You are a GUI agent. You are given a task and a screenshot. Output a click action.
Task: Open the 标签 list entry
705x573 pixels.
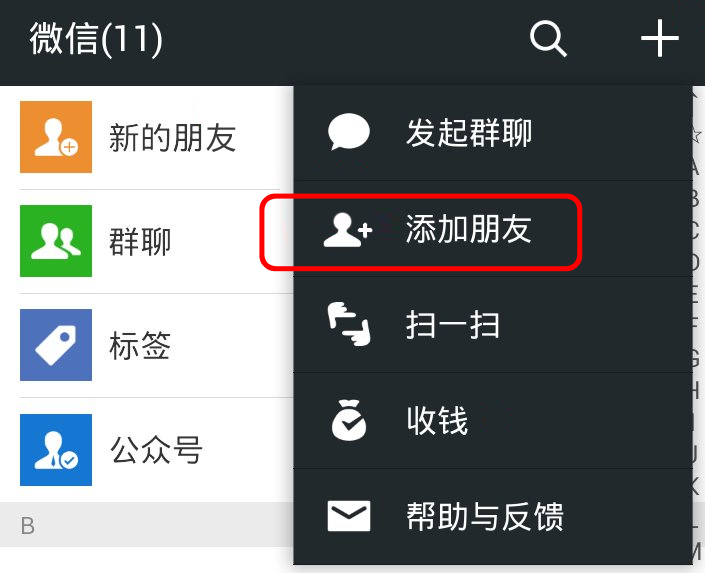(x=147, y=345)
